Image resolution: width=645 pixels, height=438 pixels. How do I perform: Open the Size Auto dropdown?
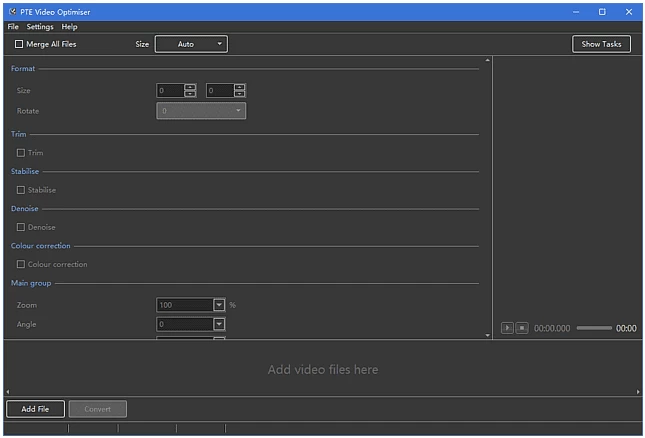(x=191, y=44)
